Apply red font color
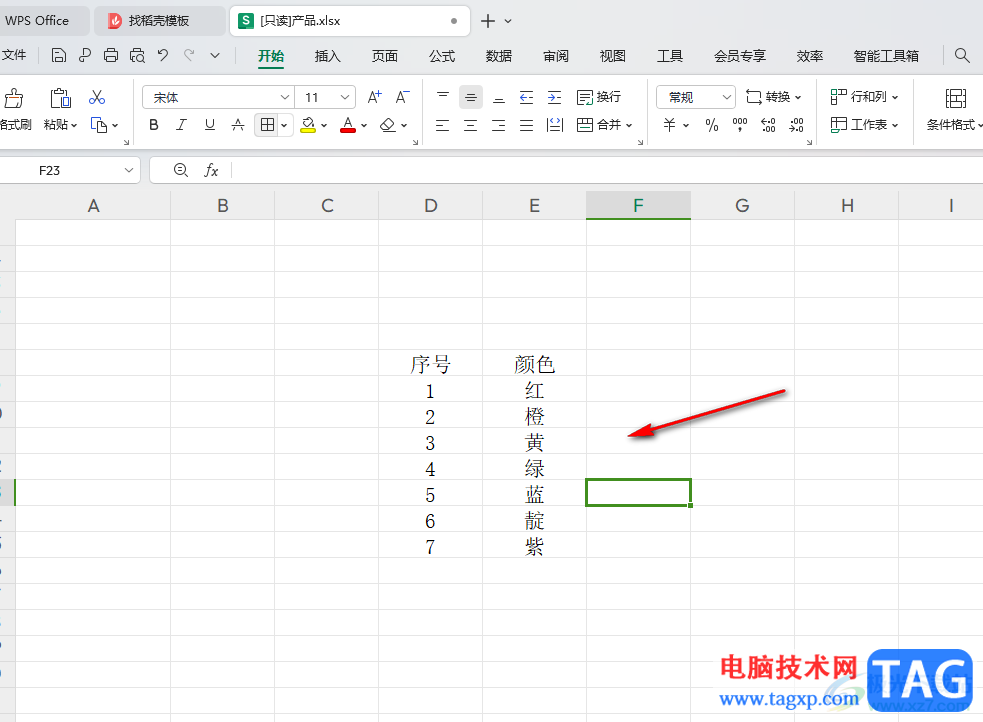 348,125
